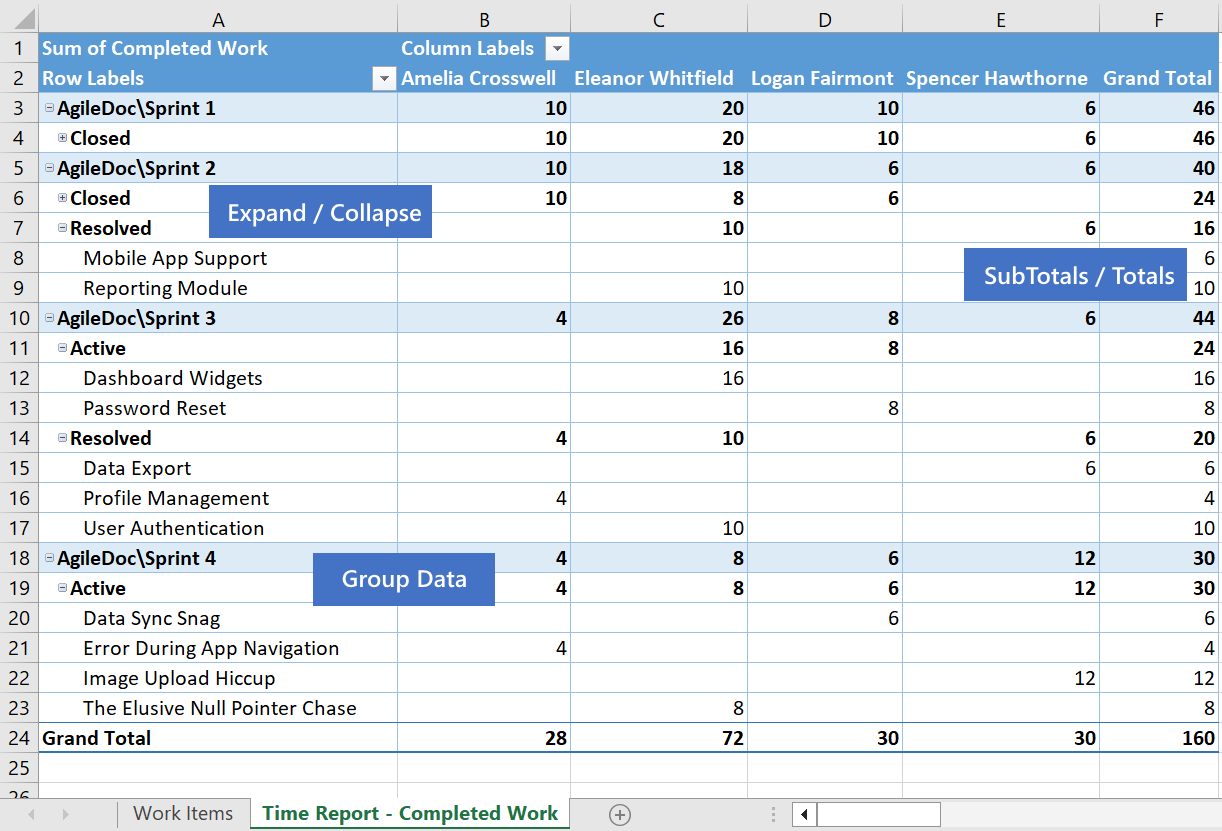Click the Expand / Collapse button
This screenshot has width=1222, height=831.
tap(320, 211)
